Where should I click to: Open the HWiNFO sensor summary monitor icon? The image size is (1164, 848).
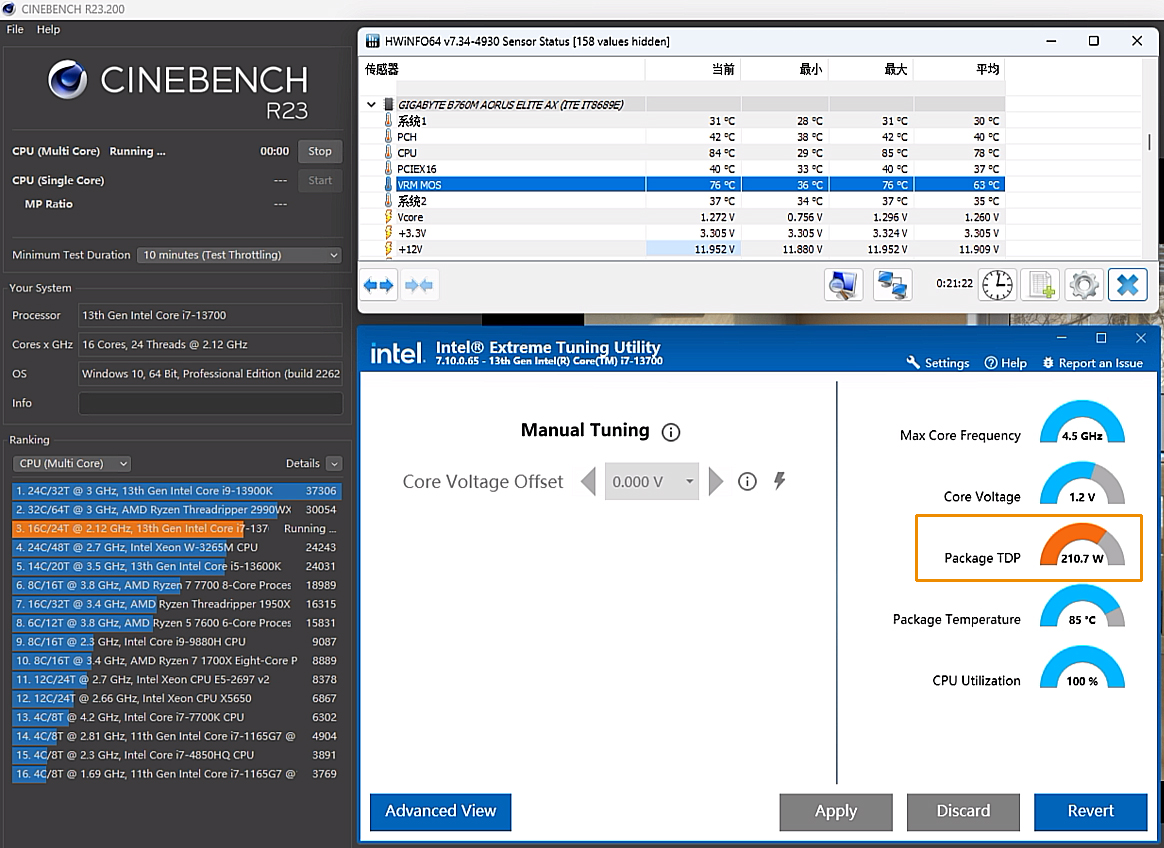click(x=843, y=284)
